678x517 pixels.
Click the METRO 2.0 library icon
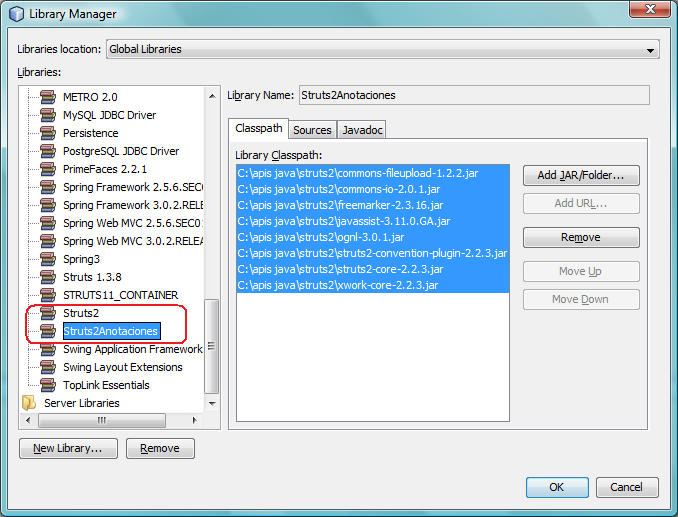tap(48, 97)
